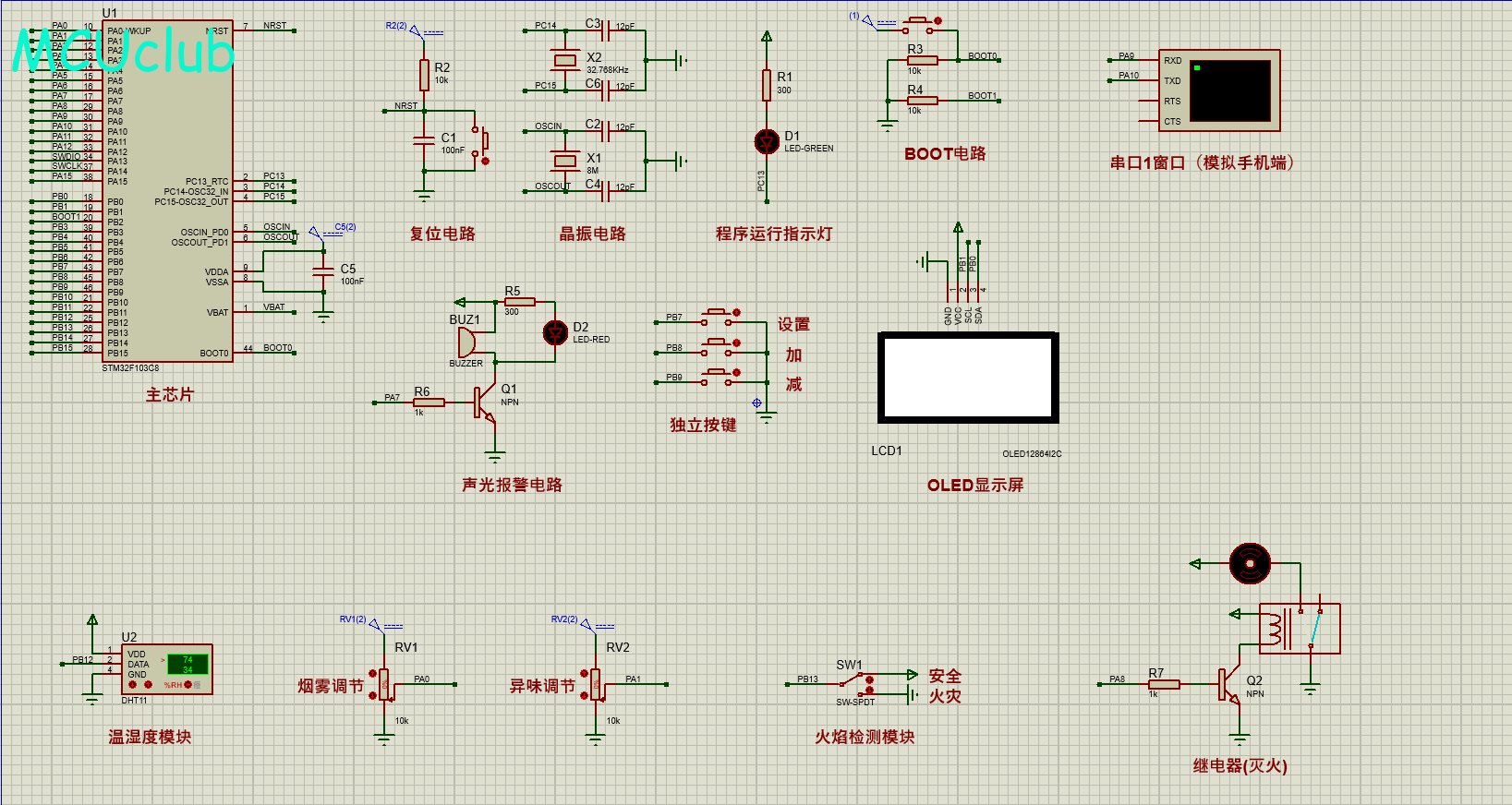
Task: Select the LED-RED diode D2
Action: (555, 332)
